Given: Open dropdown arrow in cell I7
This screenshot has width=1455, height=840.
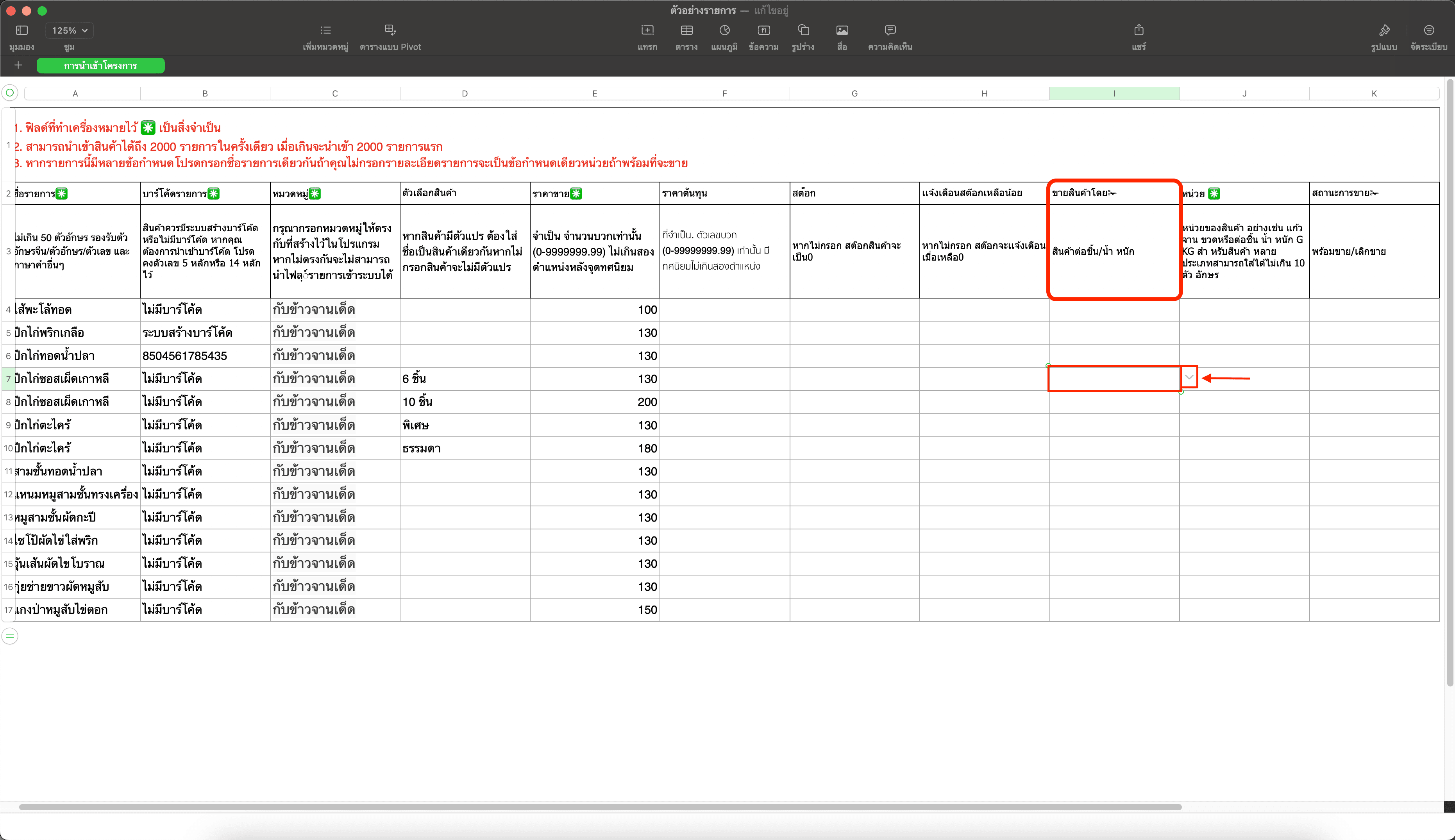Looking at the screenshot, I should [x=1189, y=377].
